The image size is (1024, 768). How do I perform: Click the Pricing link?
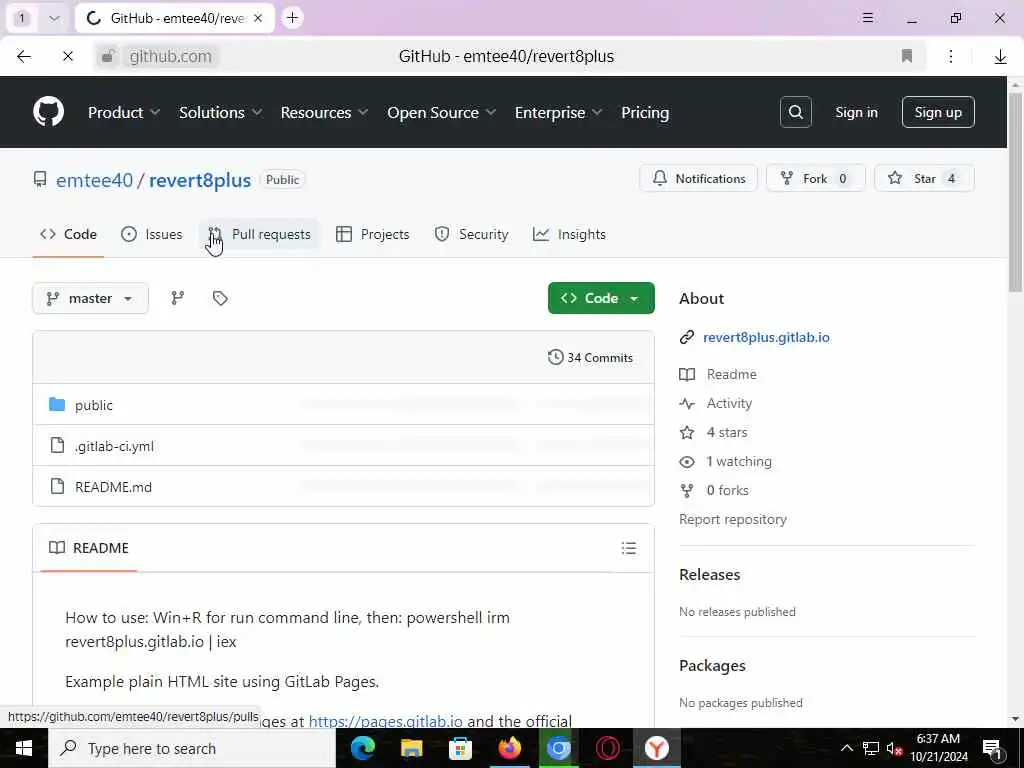645,112
